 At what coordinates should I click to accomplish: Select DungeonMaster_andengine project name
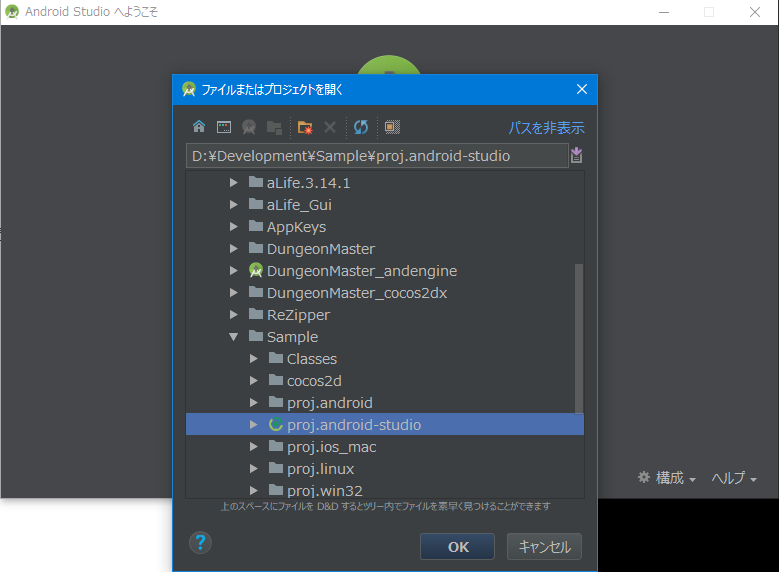pyautogui.click(x=362, y=271)
